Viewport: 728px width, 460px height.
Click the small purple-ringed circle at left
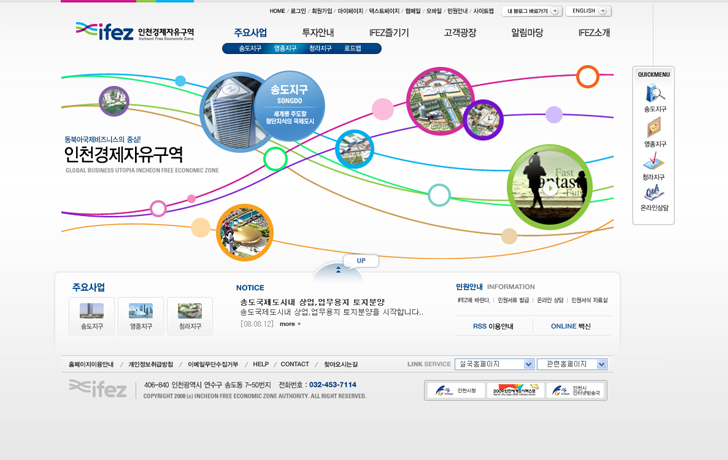coord(114,101)
